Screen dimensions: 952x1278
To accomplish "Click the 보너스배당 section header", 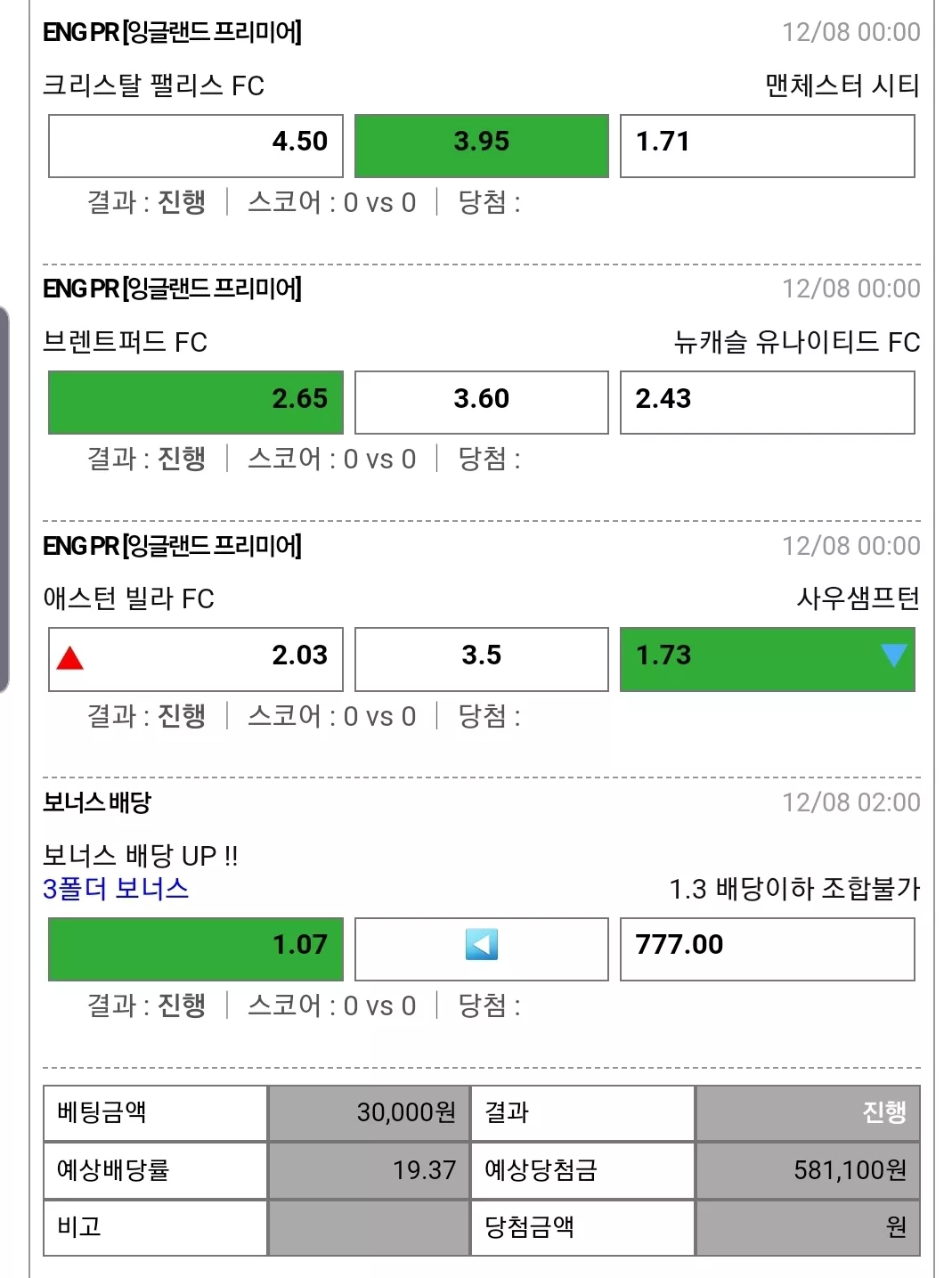I will click(97, 802).
